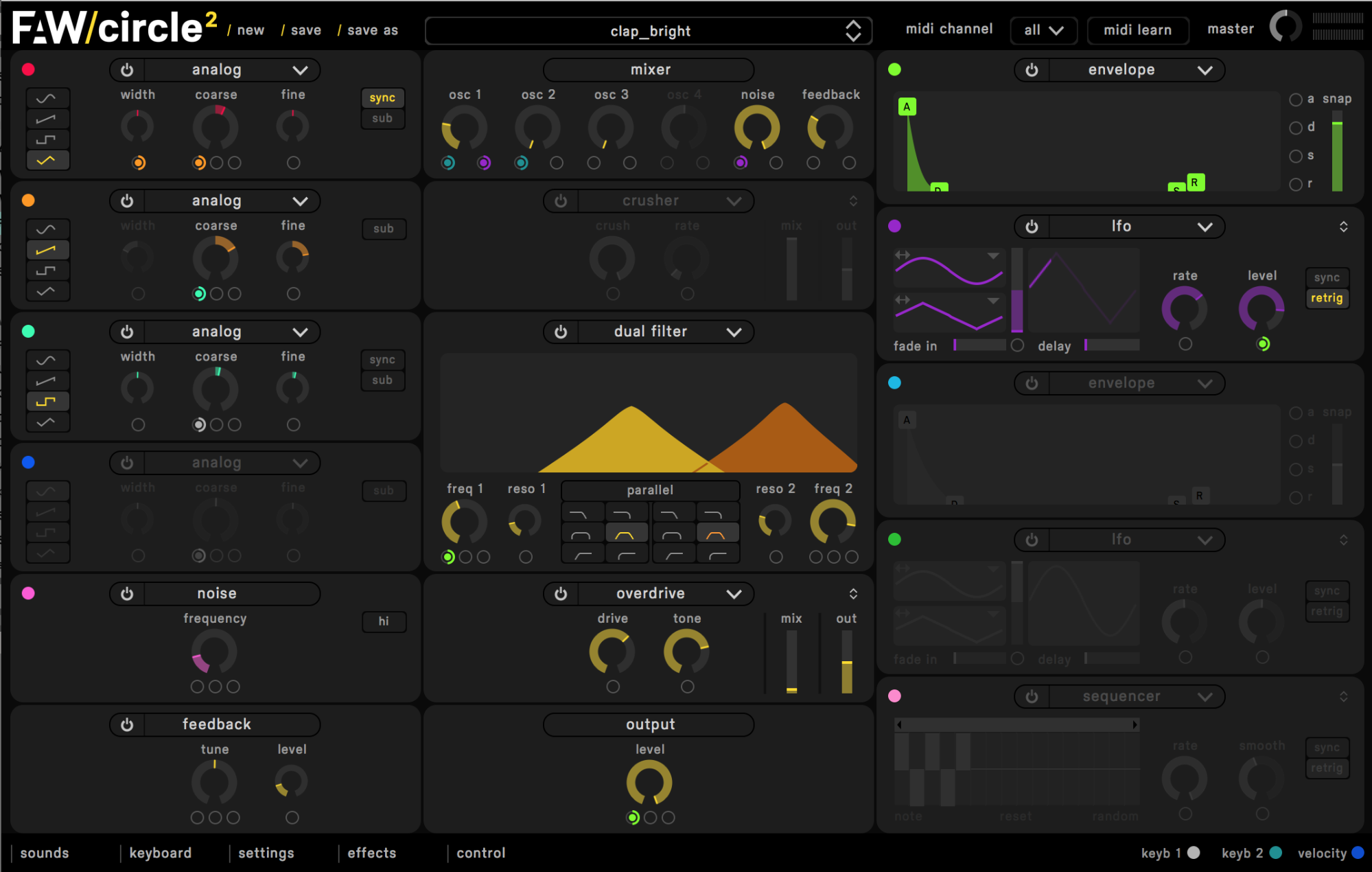
Task: Disable sync on oscillator 1
Action: click(382, 98)
